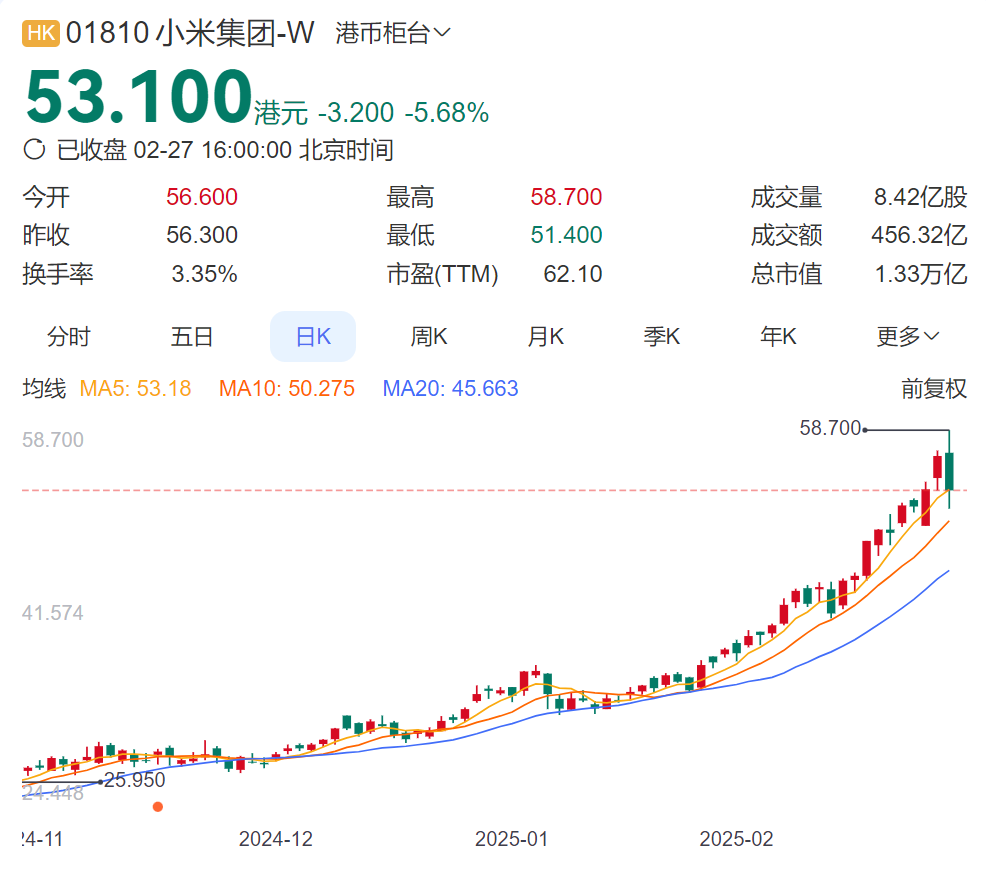
Task: Click the 25.950 low price marker
Action: (x=135, y=780)
